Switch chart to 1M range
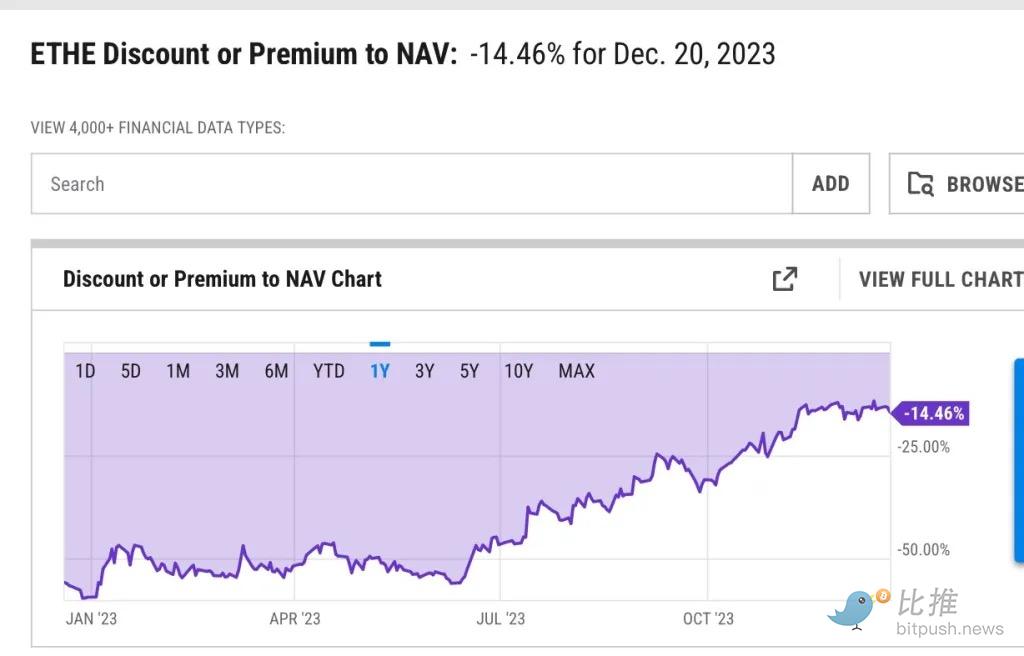Screen dimensions: 1024x656 [178, 371]
